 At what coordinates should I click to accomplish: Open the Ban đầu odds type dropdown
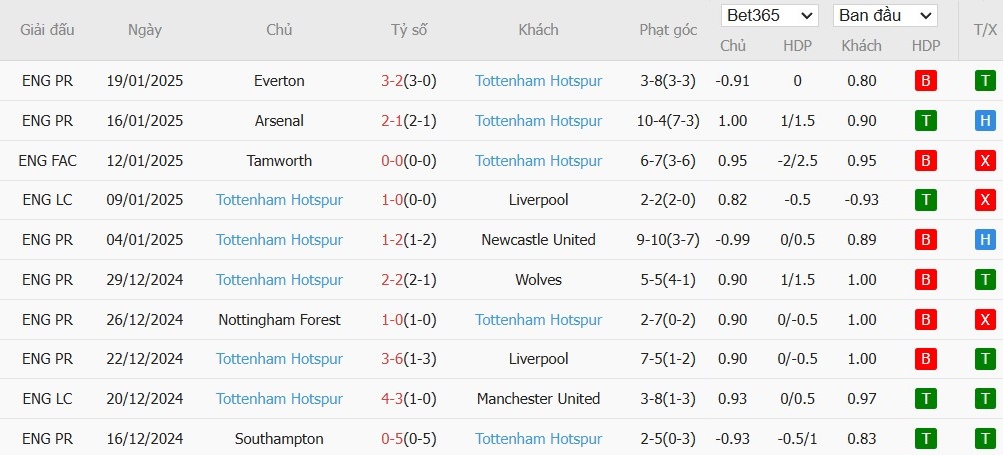[x=885, y=16]
